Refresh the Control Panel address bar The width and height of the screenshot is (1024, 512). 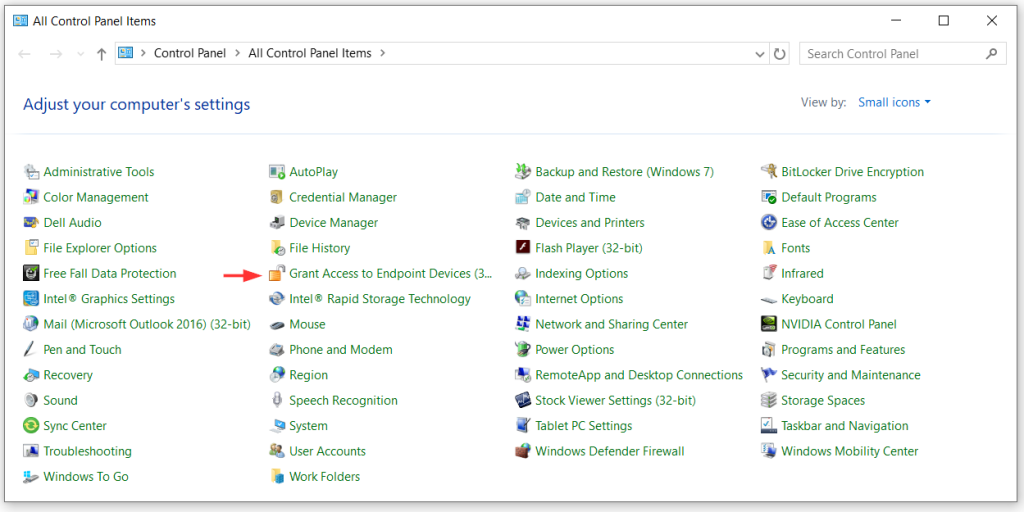pos(779,54)
